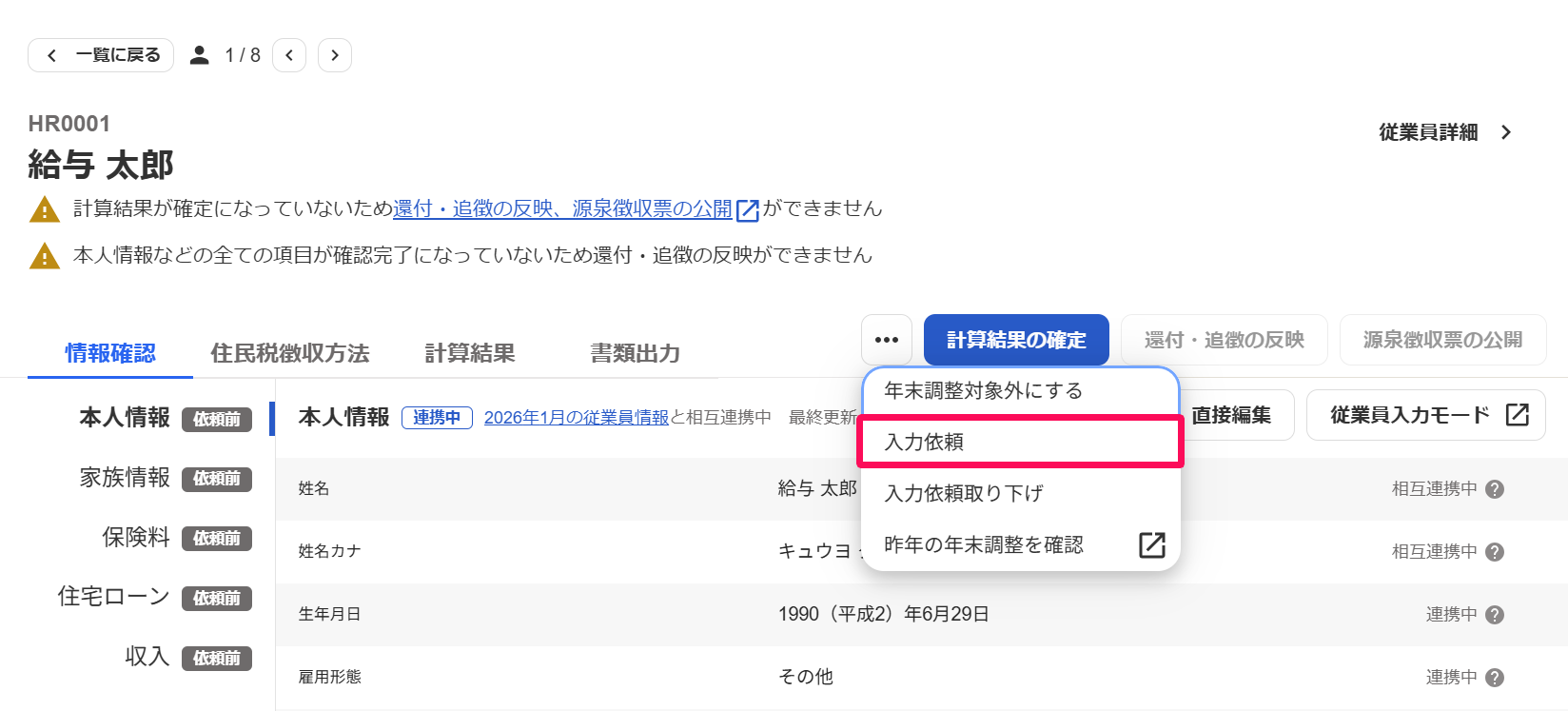This screenshot has height=711, width=1568.
Task: Click 計算結果の確定 button
Action: (x=1016, y=340)
